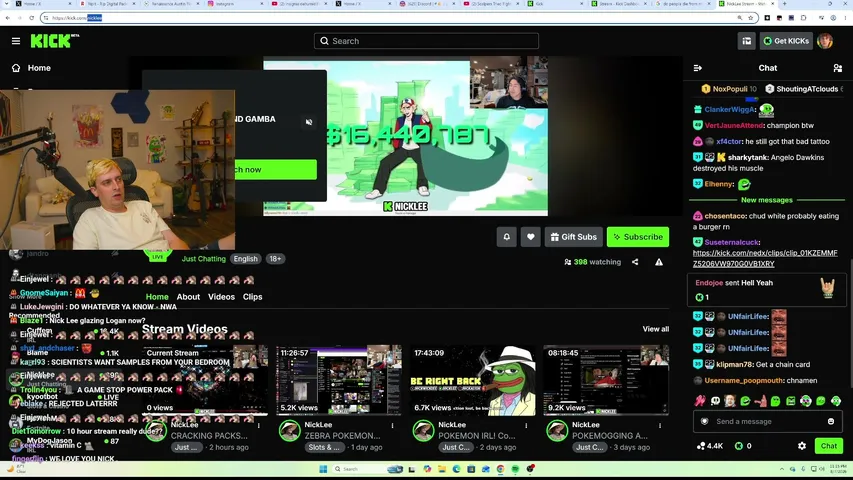Switch to the Clips tab
The width and height of the screenshot is (853, 480).
pyautogui.click(x=252, y=297)
